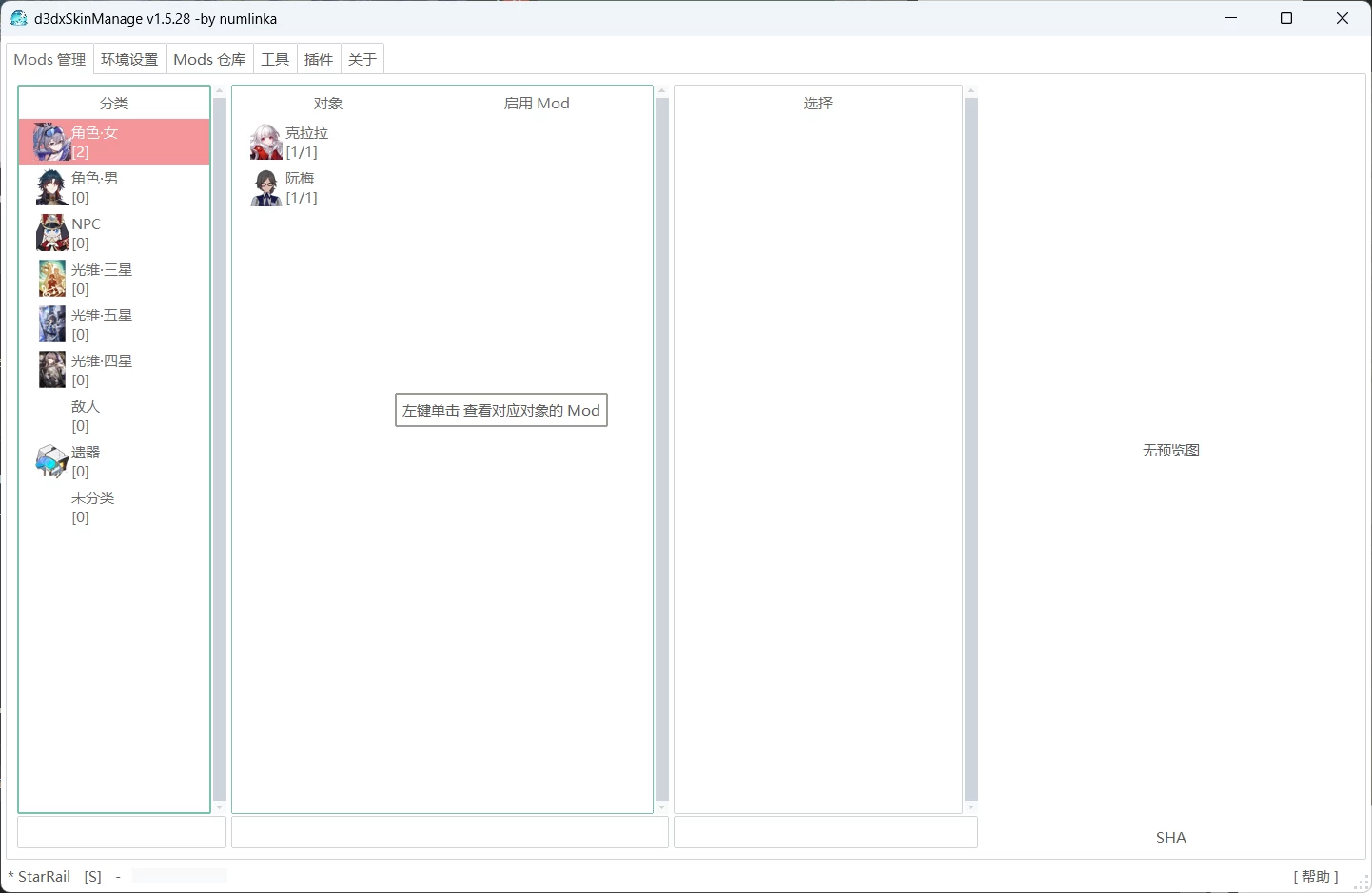This screenshot has height=893, width=1372.
Task: Click the [S] status bar indicator
Action: point(92,876)
